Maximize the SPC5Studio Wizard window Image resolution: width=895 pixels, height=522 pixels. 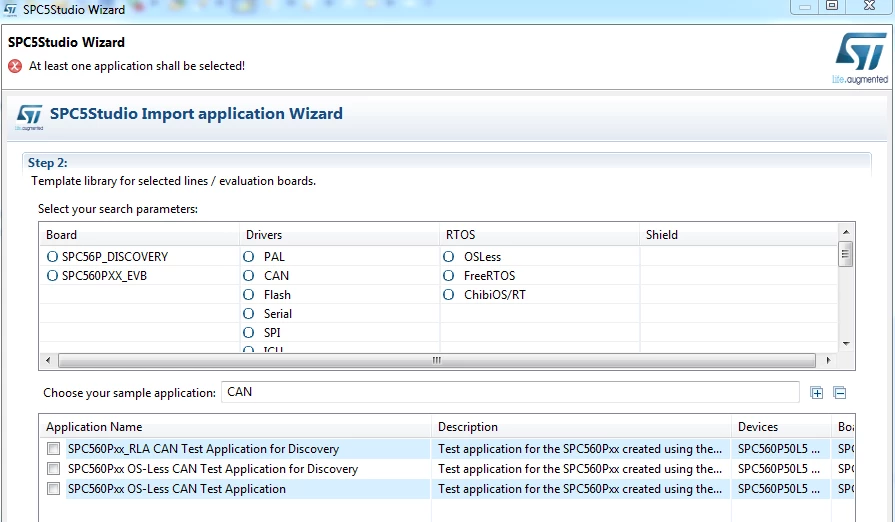pos(832,6)
